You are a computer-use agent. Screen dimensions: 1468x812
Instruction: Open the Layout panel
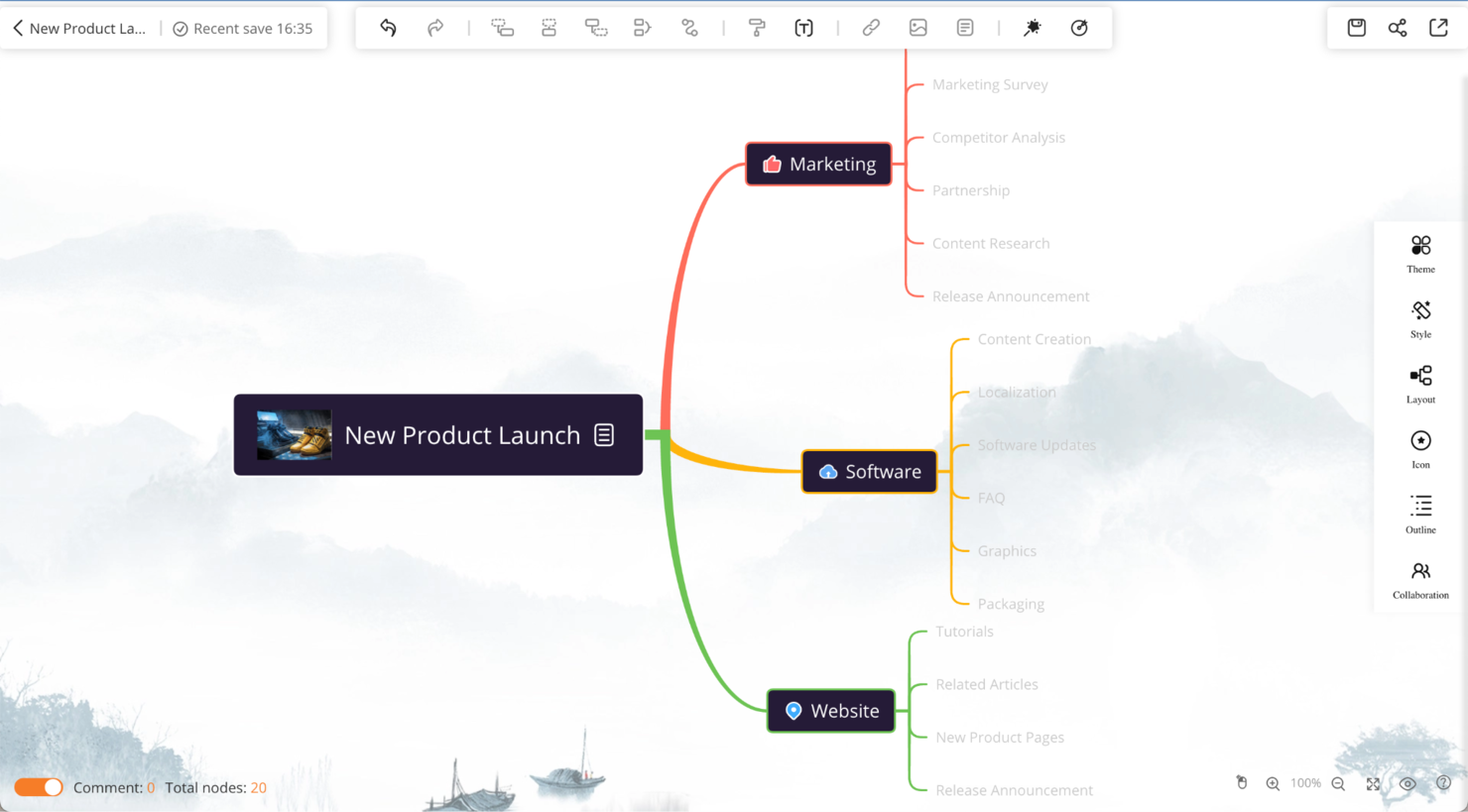pyautogui.click(x=1420, y=385)
